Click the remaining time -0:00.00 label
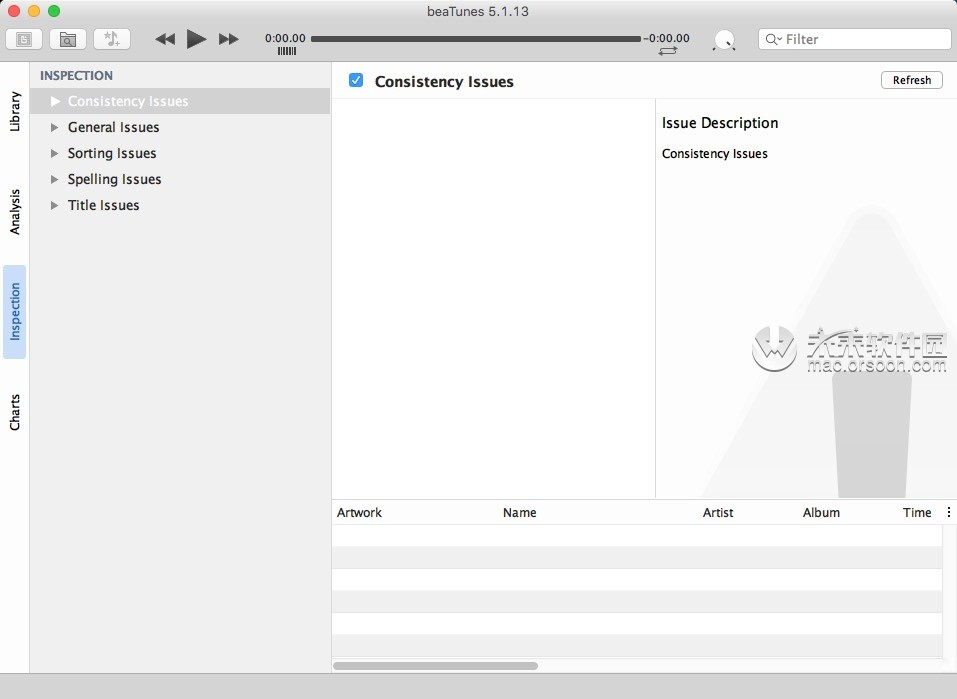This screenshot has width=957, height=699. pyautogui.click(x=666, y=38)
